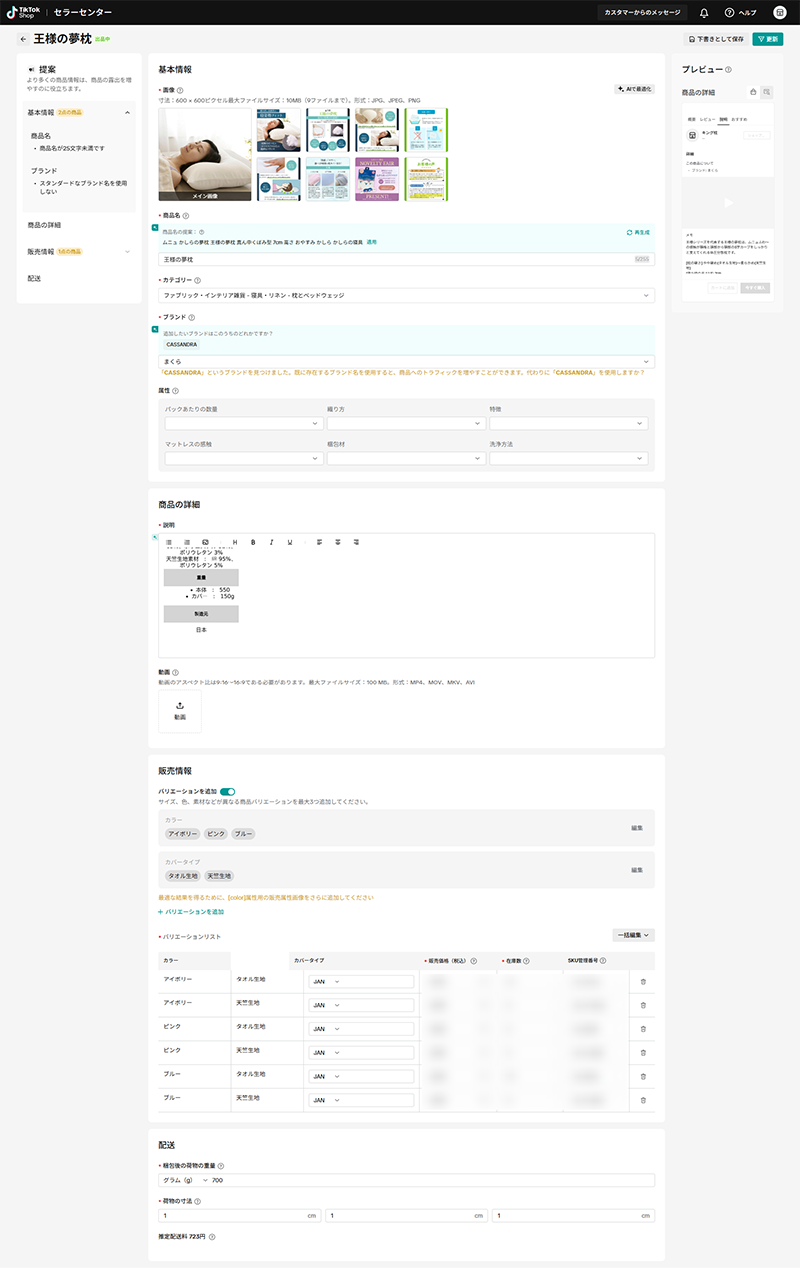Click the help icon beside 在庫数 header
Screen dimensions: 800x1269
click(526, 960)
